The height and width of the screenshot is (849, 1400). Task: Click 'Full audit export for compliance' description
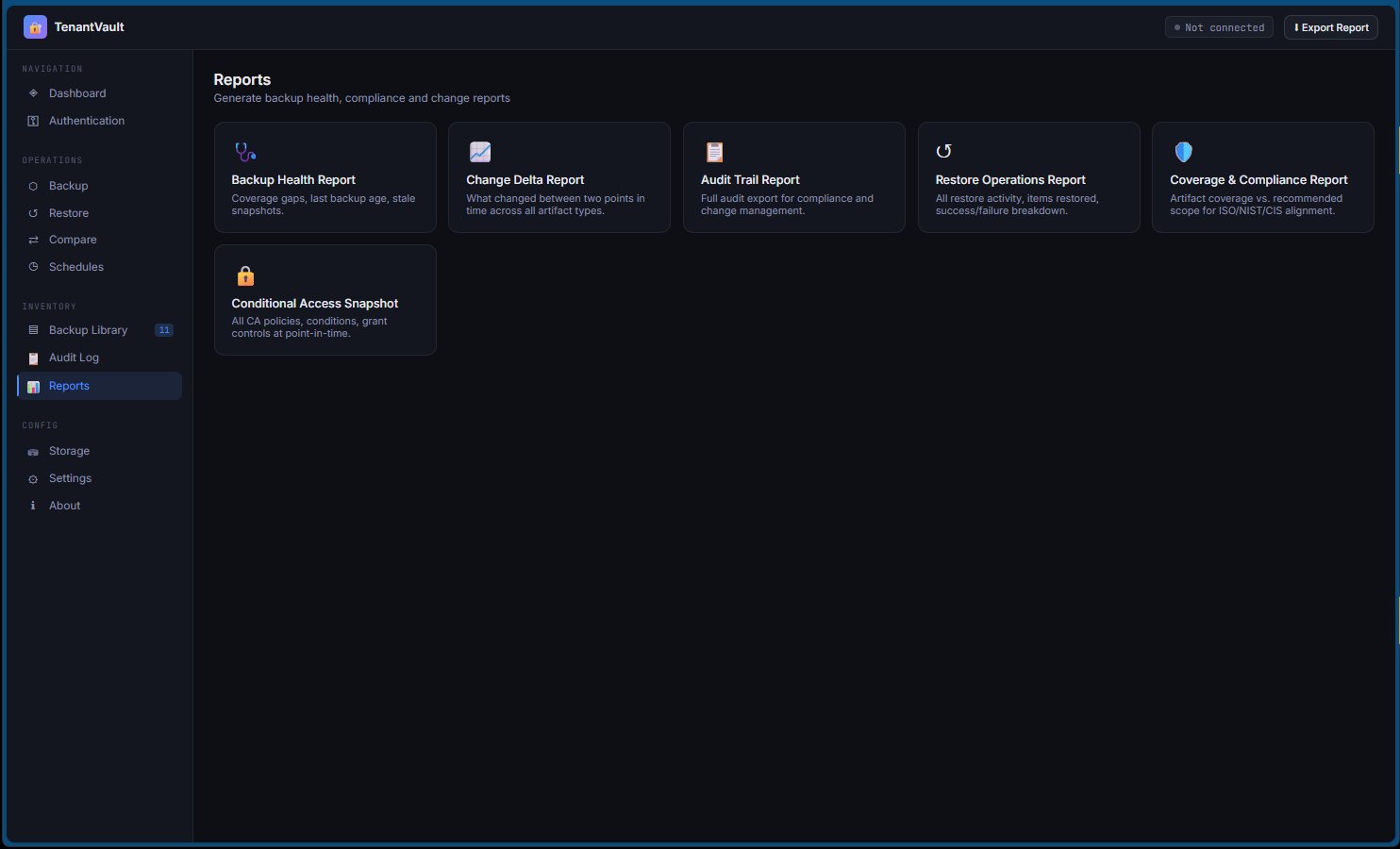[787, 205]
